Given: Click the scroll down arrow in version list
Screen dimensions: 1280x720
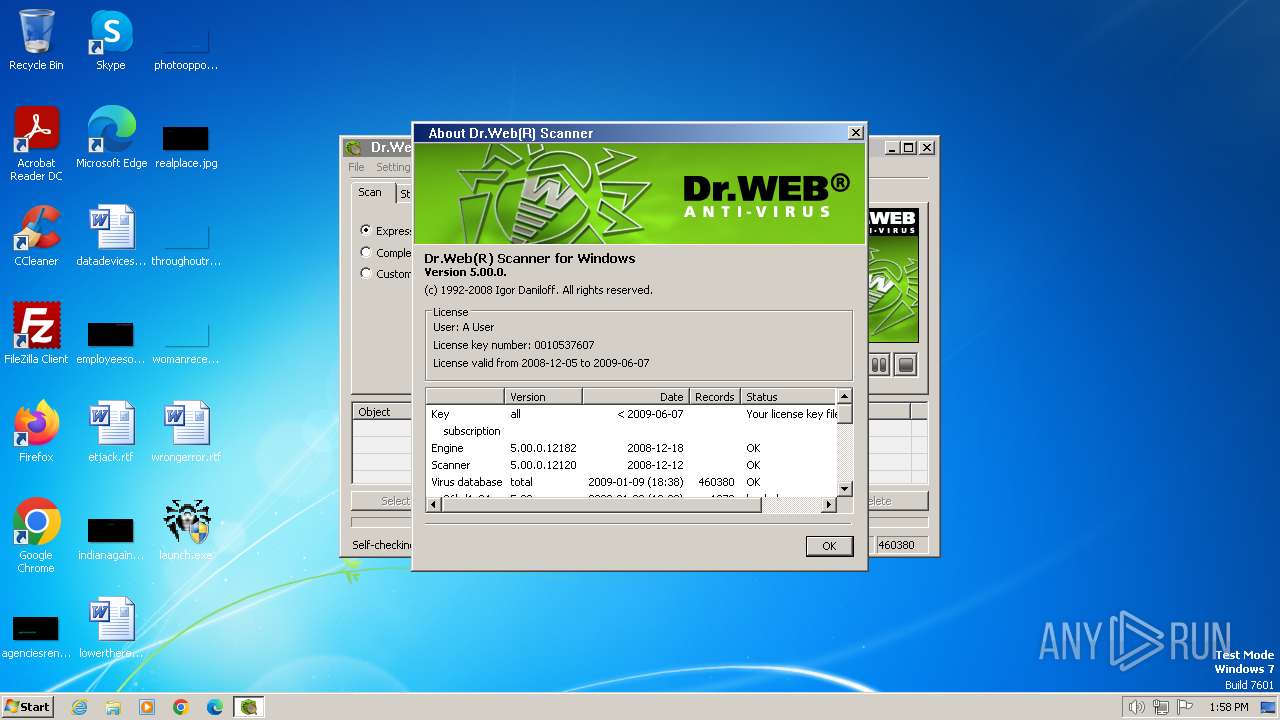Looking at the screenshot, I should (x=844, y=488).
